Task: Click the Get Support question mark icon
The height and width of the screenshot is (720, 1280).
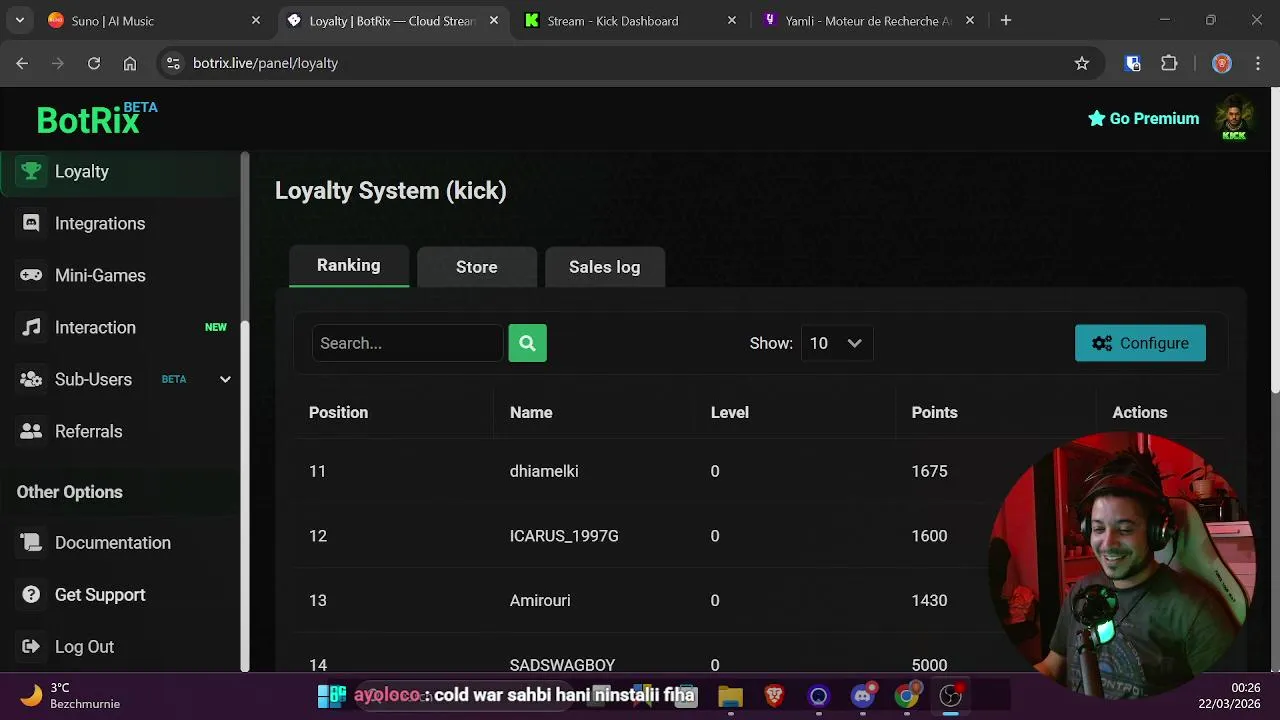Action: coord(31,594)
